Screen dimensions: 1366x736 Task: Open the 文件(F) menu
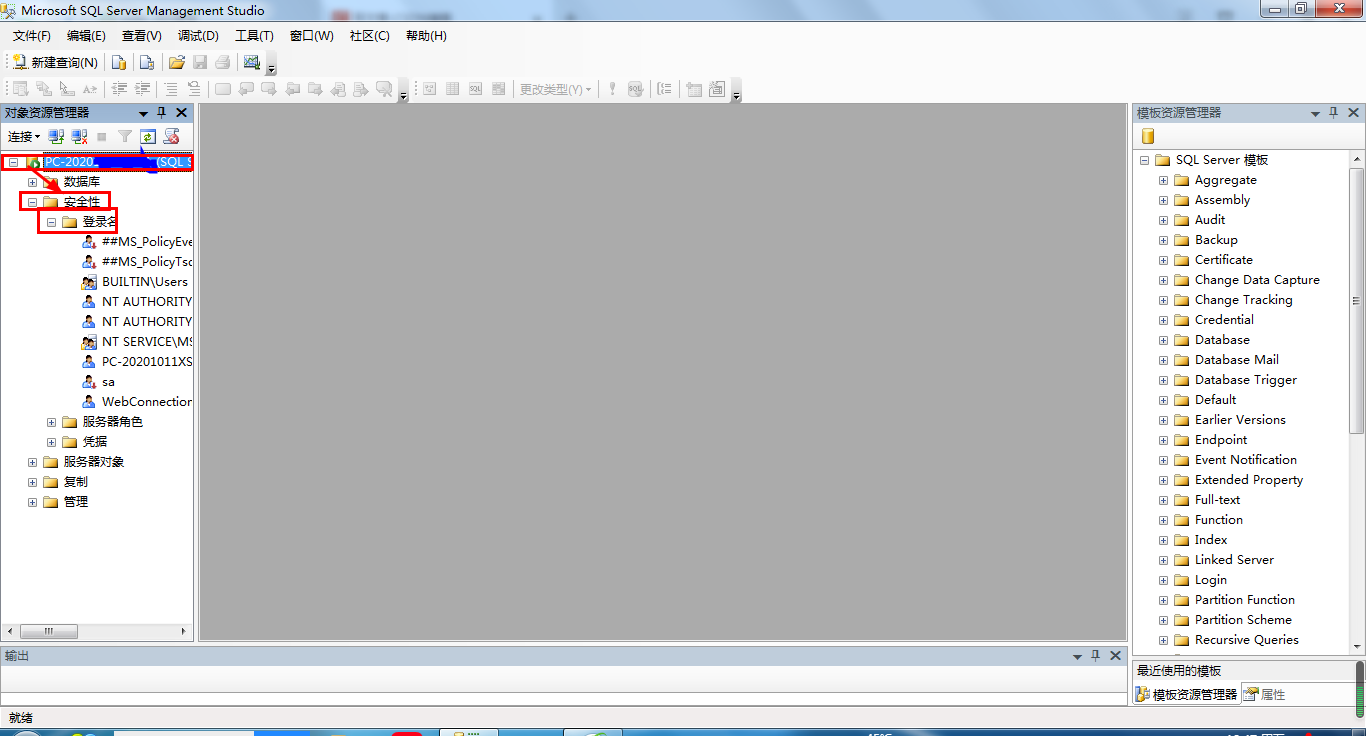(31, 36)
